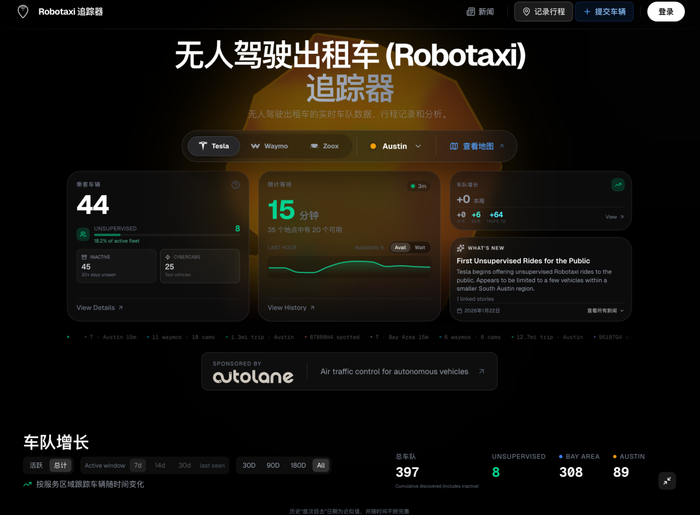Click the 87888H4 spotted ticker item

(332, 337)
